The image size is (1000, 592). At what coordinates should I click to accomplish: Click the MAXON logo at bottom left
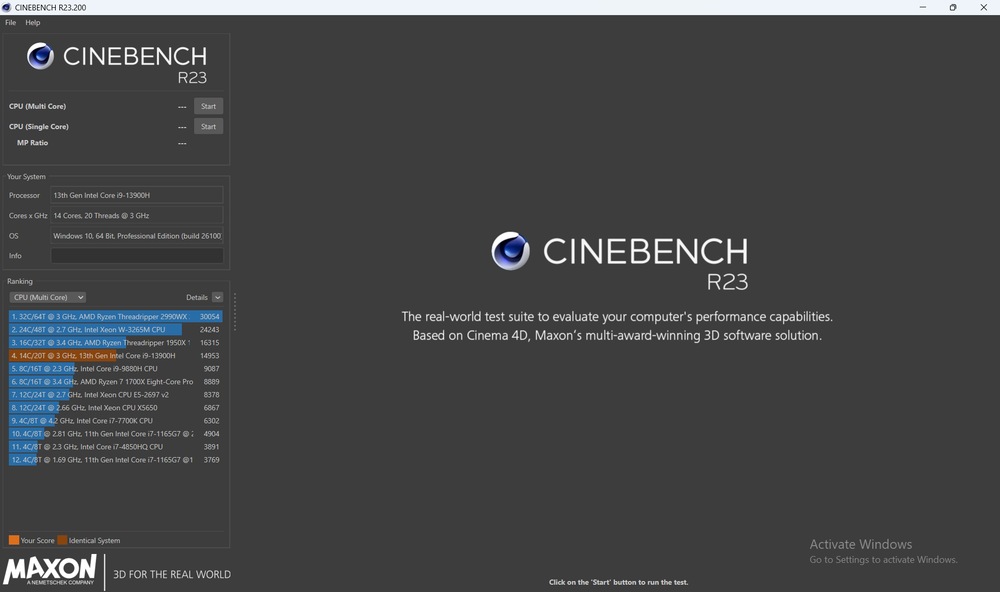(x=50, y=570)
